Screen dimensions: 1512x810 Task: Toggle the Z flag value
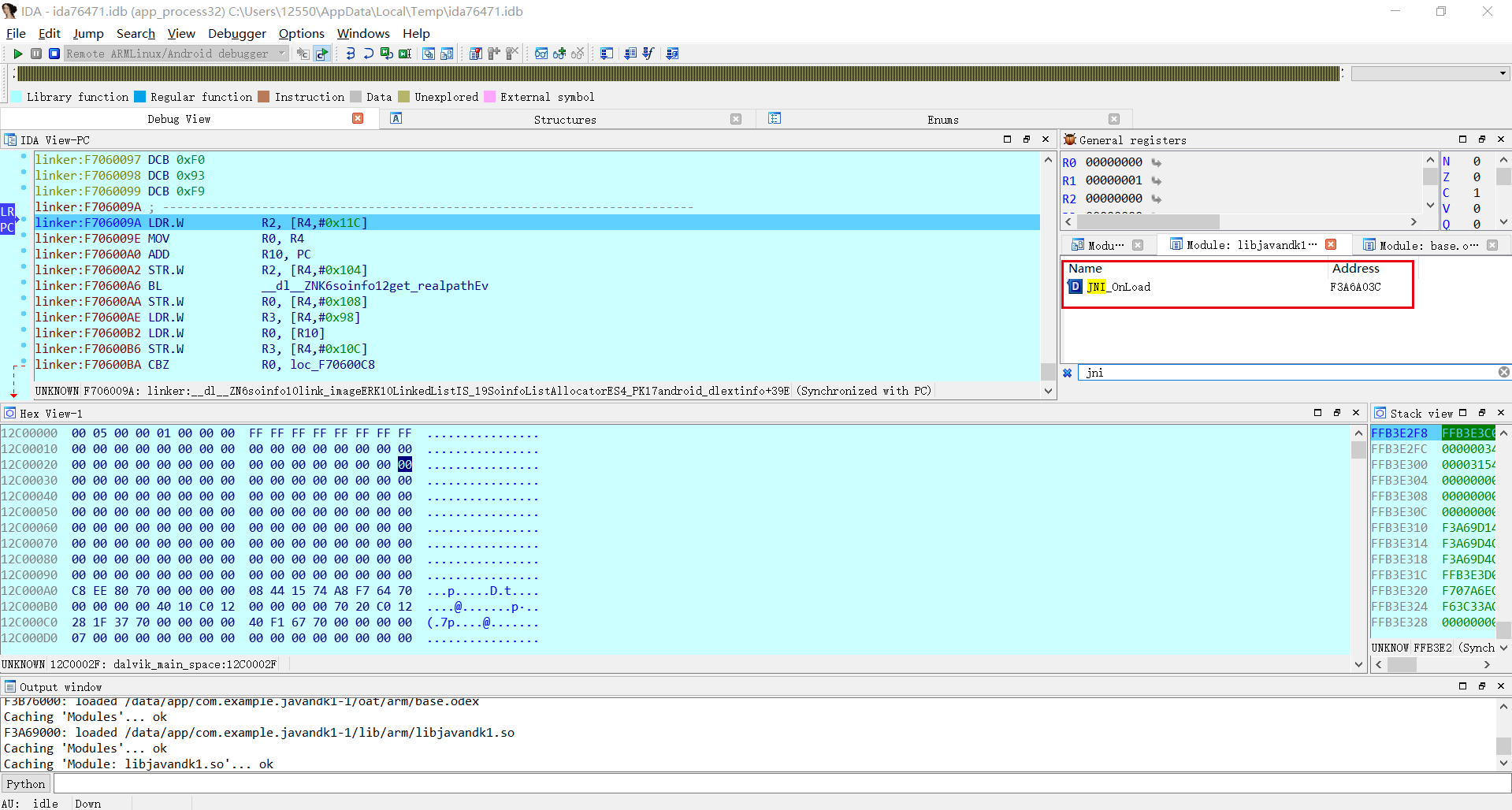(x=1477, y=177)
